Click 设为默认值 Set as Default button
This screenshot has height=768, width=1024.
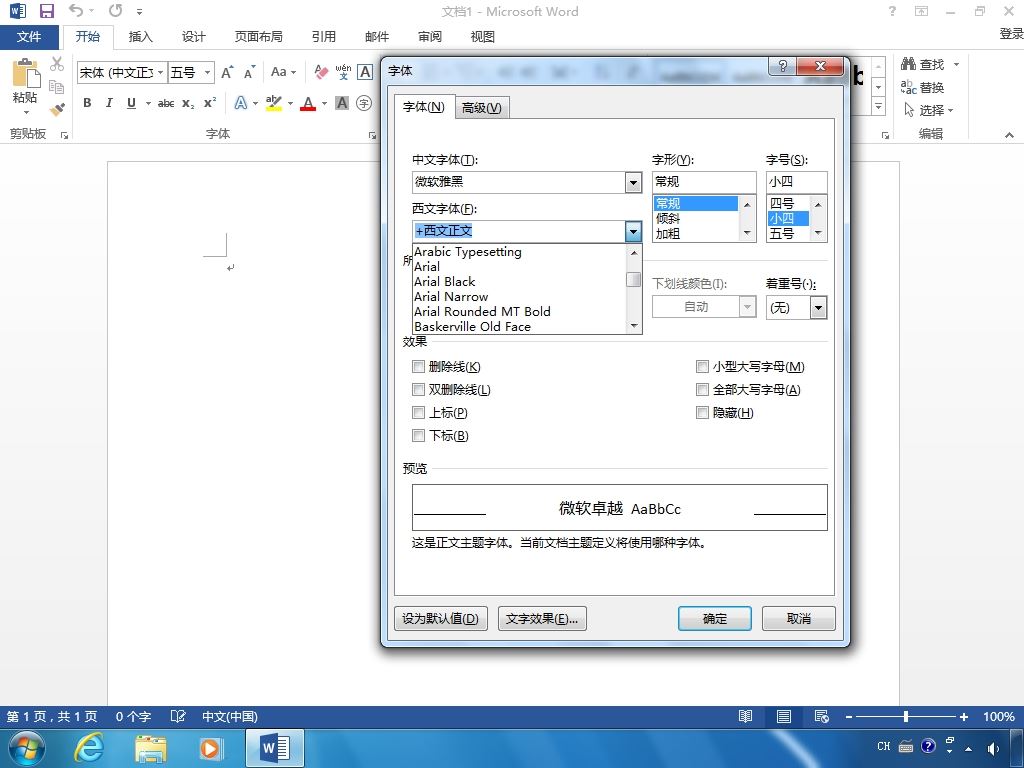click(441, 618)
